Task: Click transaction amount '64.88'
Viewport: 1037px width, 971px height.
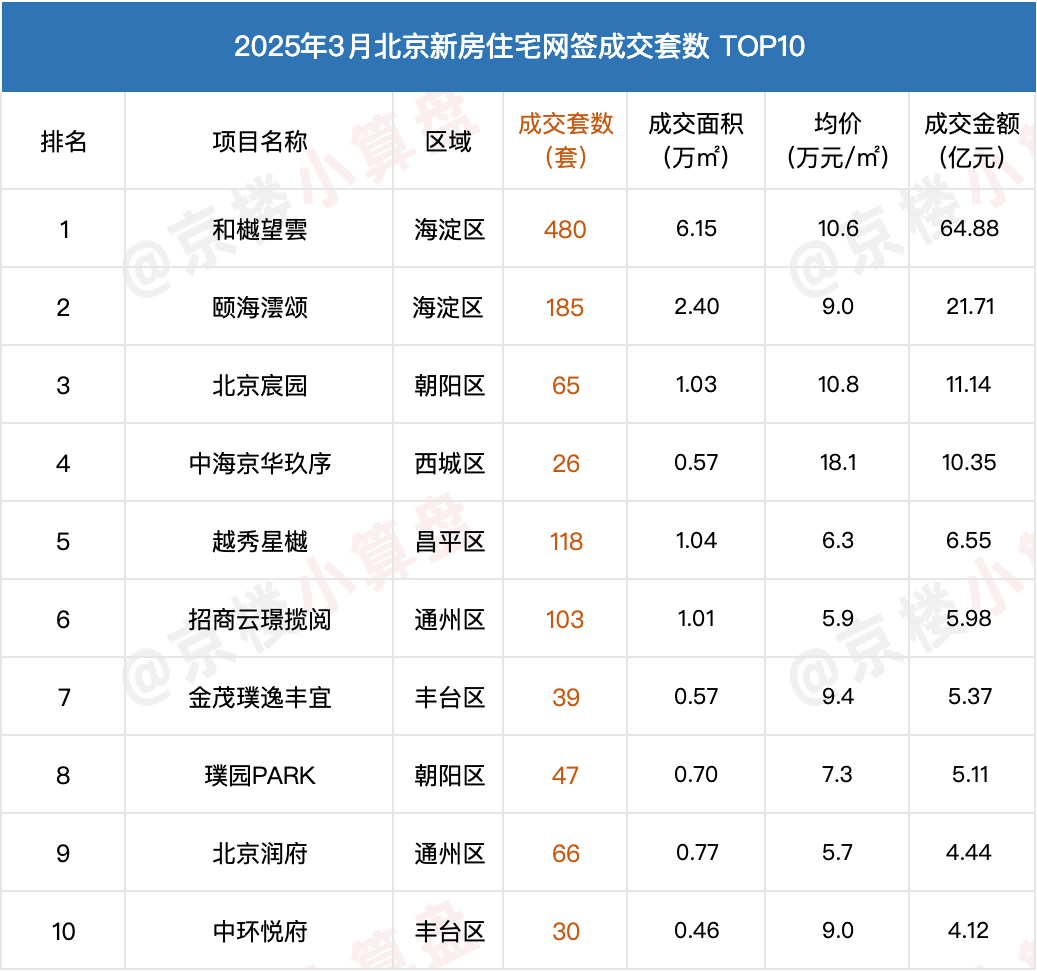Action: tap(970, 229)
